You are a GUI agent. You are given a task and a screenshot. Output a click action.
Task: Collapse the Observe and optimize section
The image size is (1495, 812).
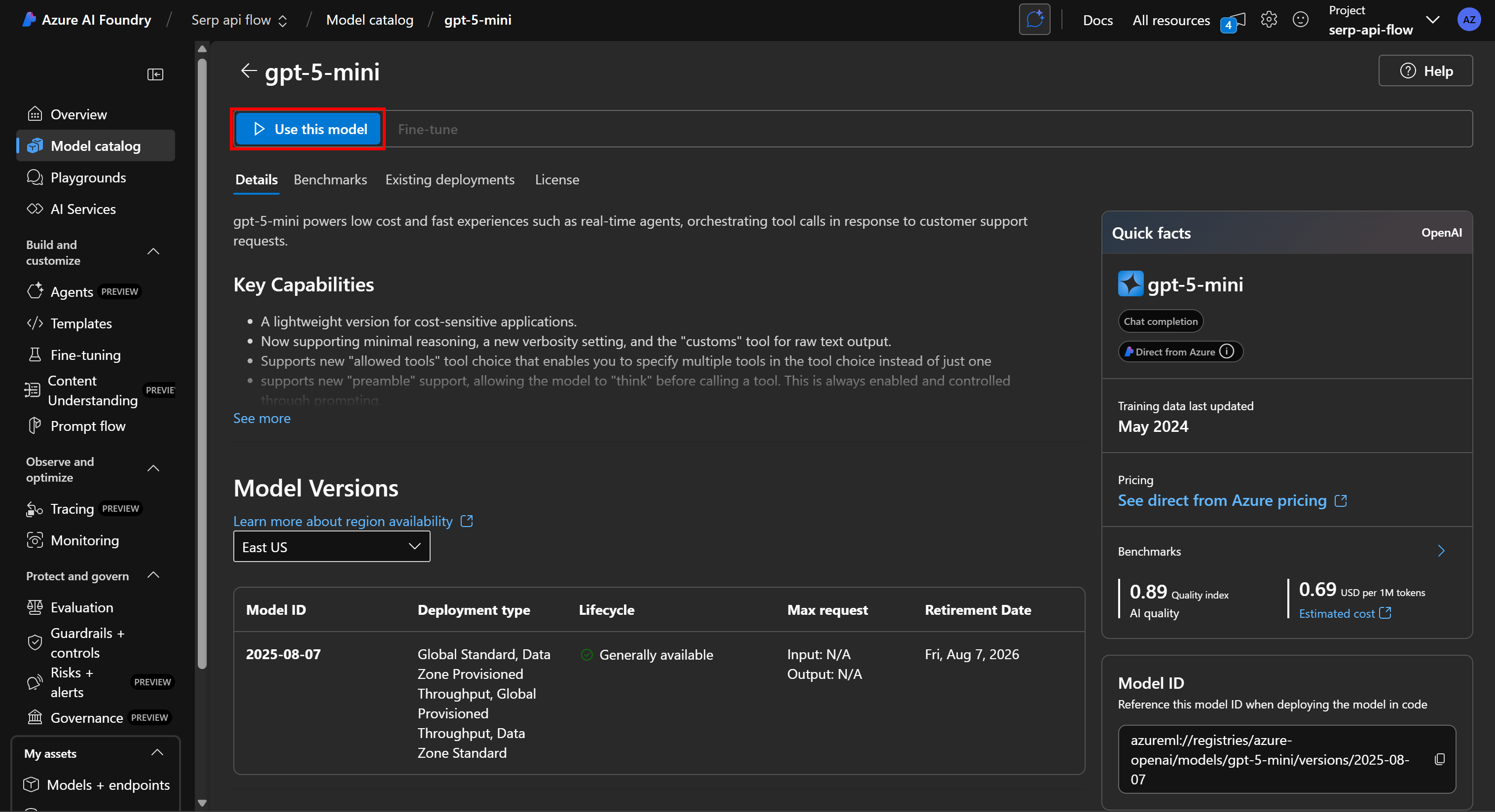coord(153,469)
